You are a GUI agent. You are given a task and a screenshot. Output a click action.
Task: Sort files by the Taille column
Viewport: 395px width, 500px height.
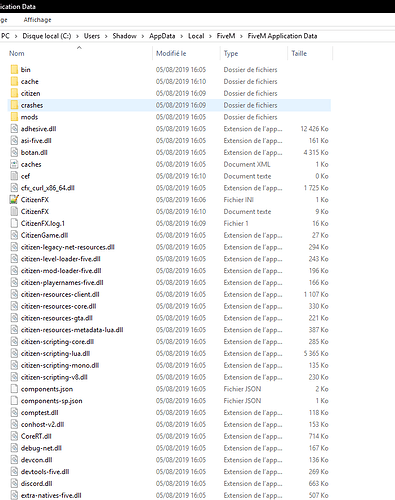(x=299, y=53)
